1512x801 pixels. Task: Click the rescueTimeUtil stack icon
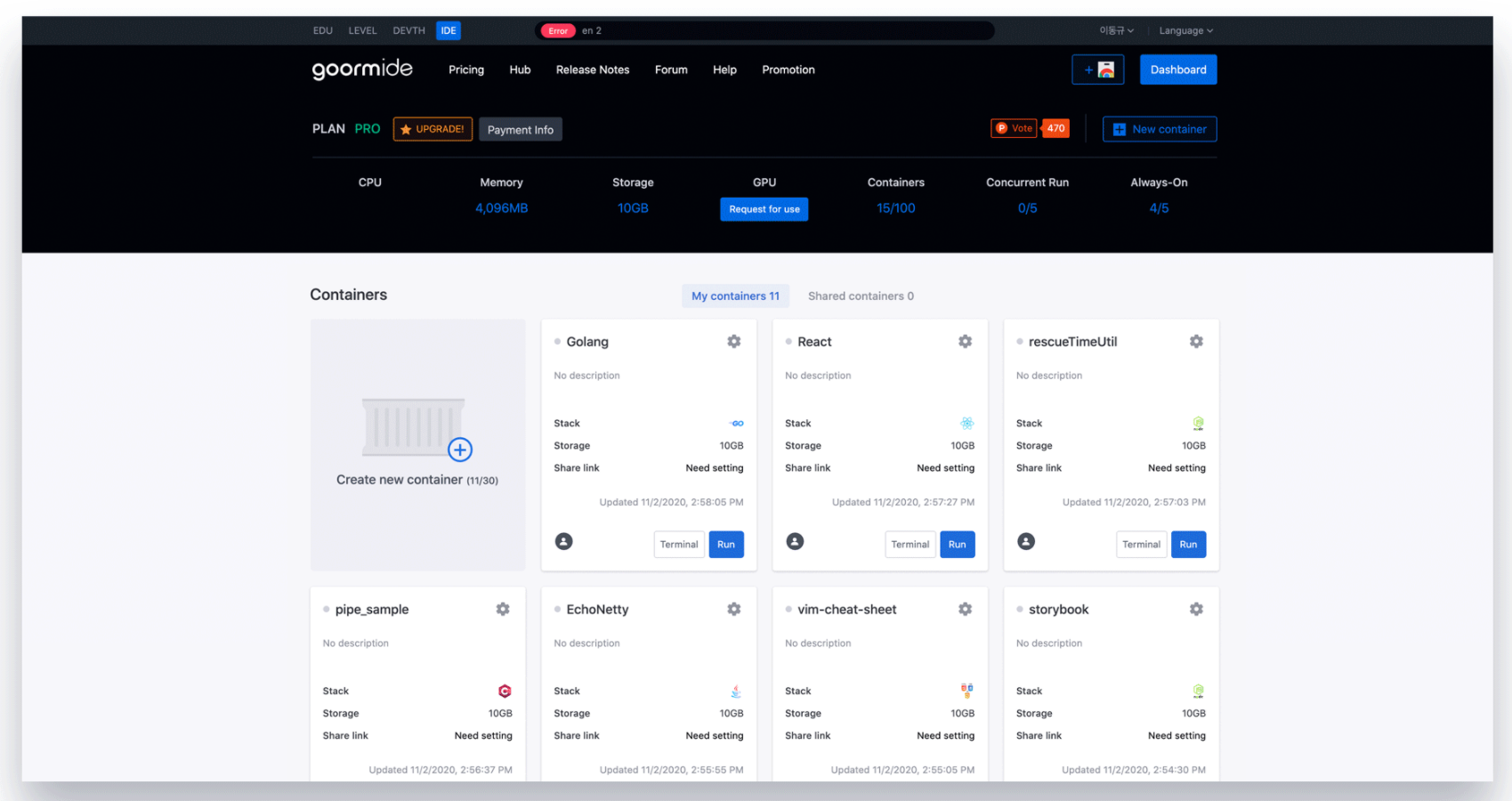tap(1199, 424)
